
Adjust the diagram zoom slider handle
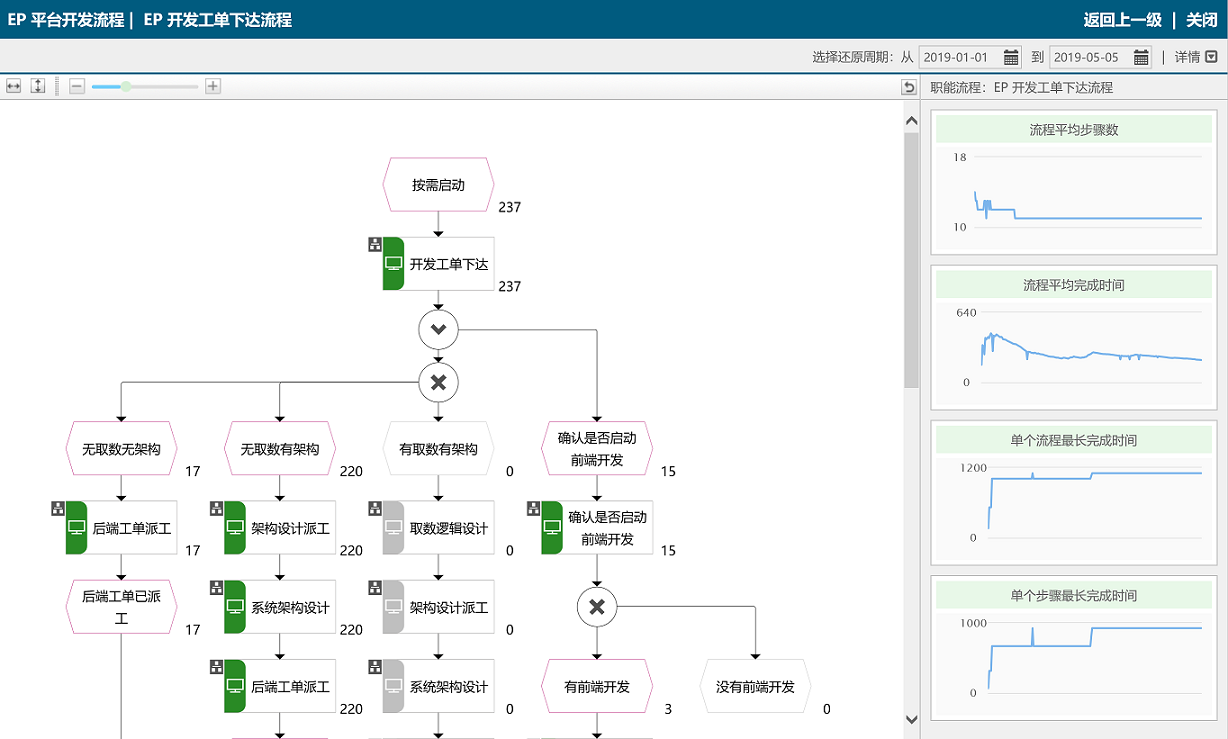coord(127,87)
